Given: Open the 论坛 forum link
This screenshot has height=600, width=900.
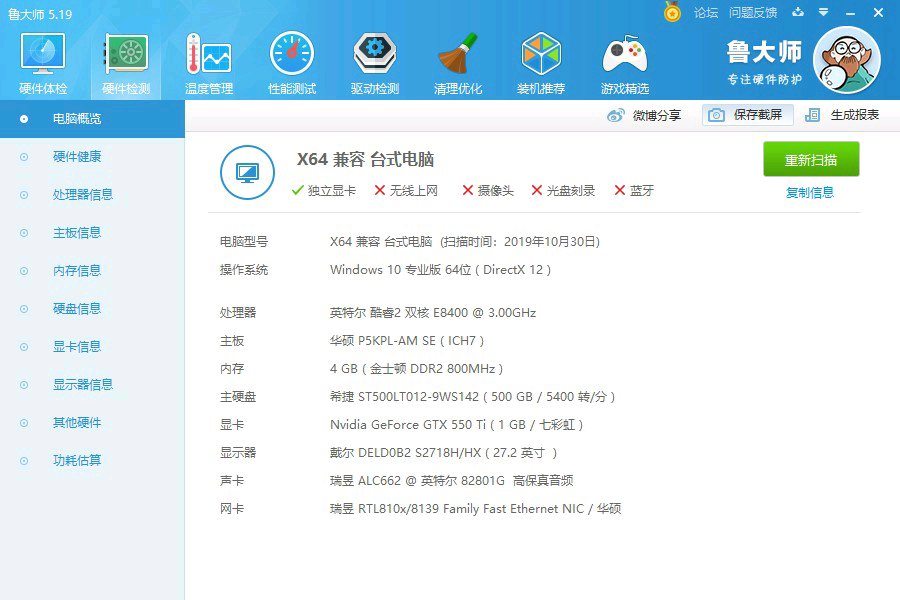Looking at the screenshot, I should [x=706, y=13].
